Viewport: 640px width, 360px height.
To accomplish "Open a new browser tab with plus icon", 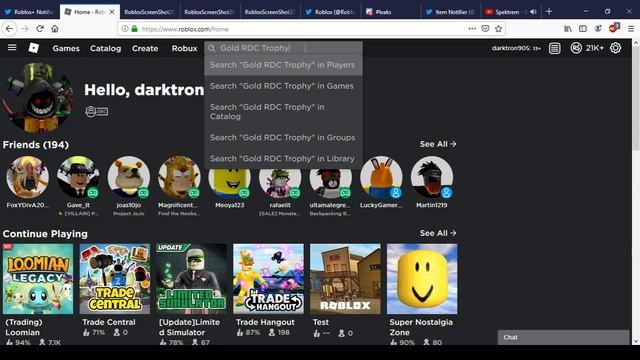I will [x=549, y=11].
